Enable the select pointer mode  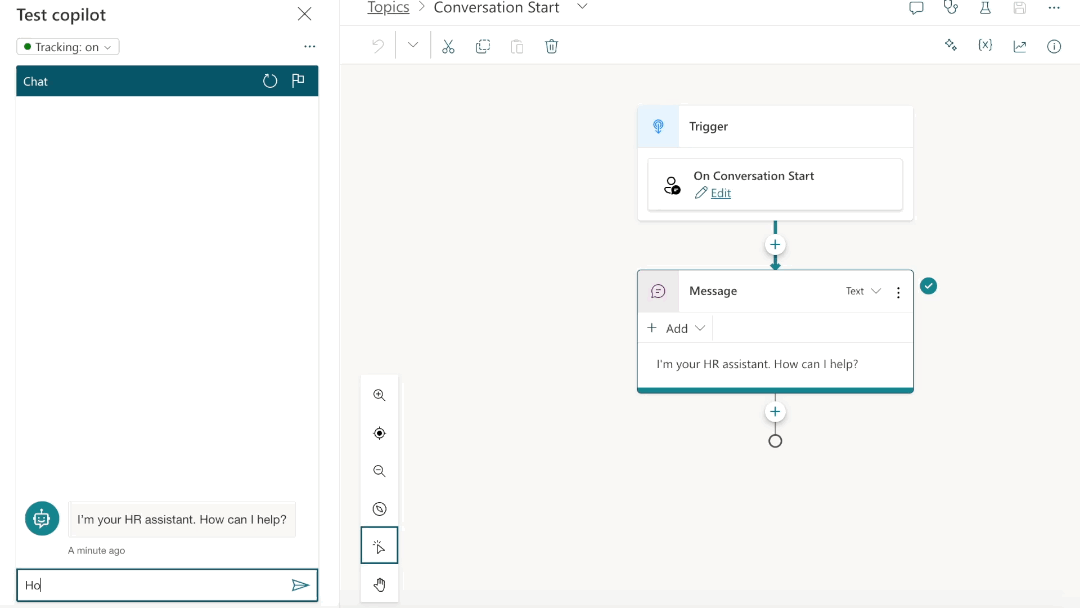coord(379,546)
